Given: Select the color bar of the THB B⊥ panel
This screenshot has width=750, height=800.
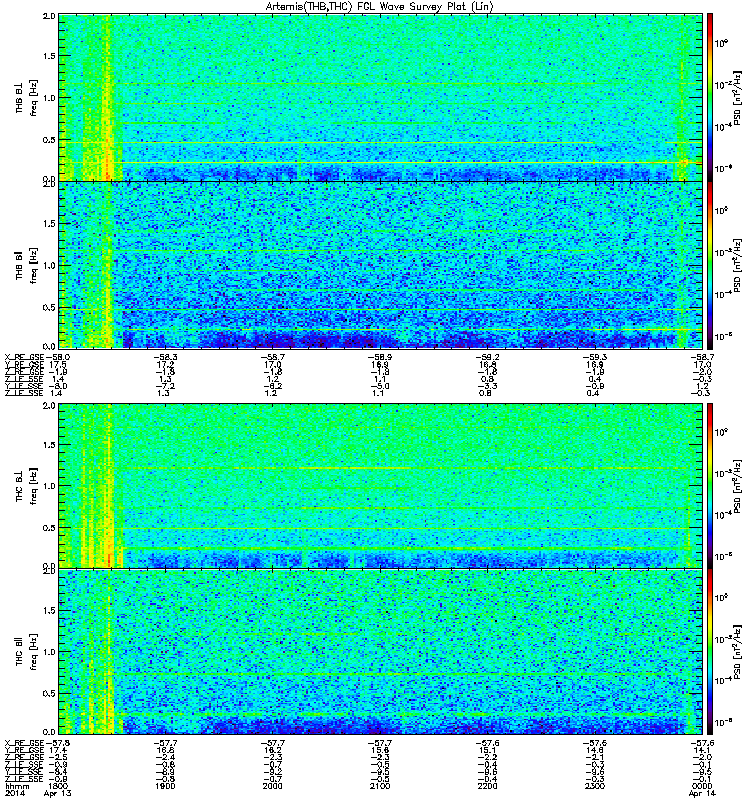Looking at the screenshot, I should [x=709, y=97].
